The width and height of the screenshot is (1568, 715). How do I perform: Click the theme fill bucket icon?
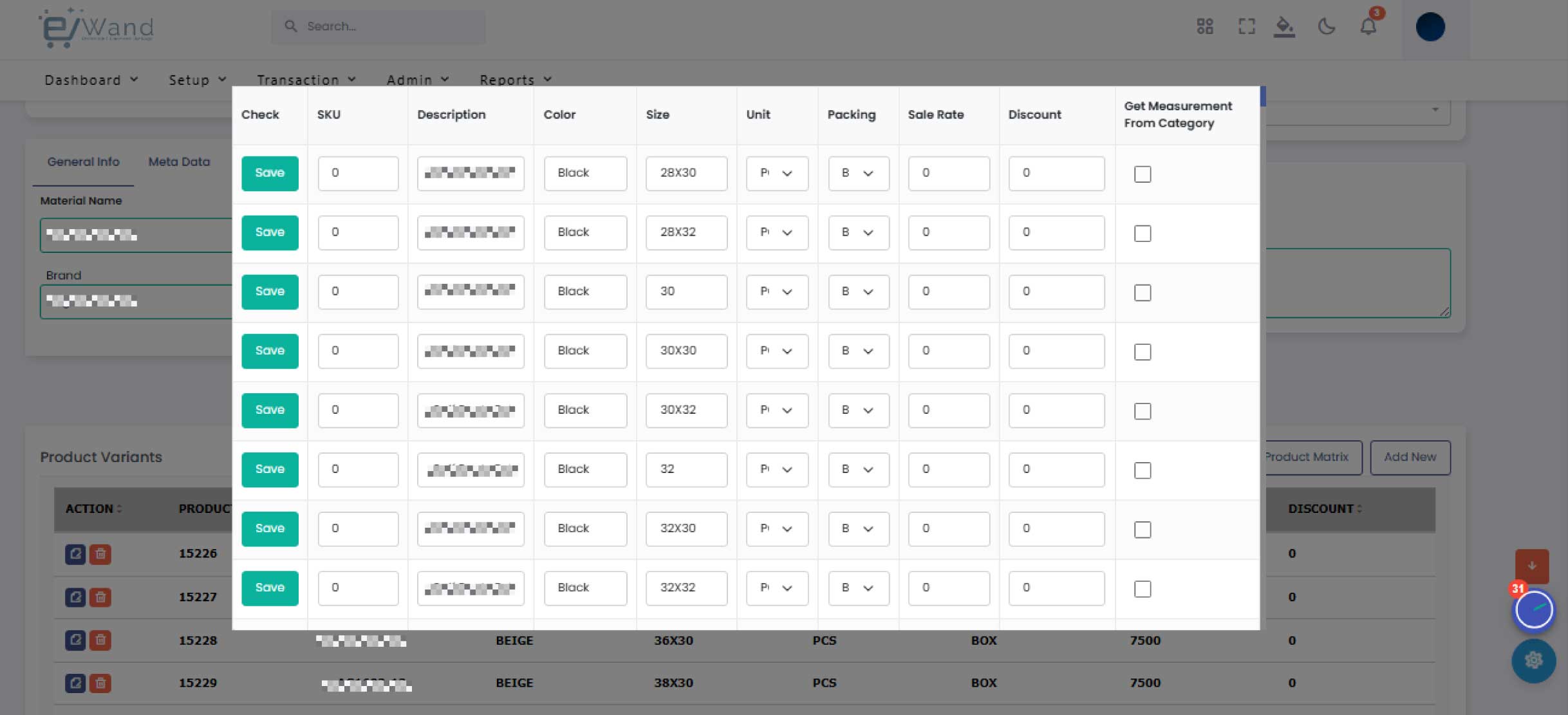pos(1284,26)
